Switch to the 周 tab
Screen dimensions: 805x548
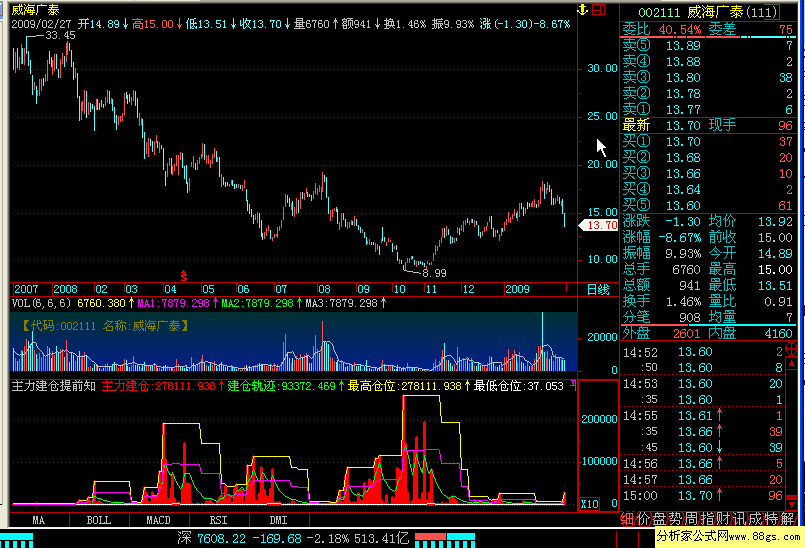[691, 519]
